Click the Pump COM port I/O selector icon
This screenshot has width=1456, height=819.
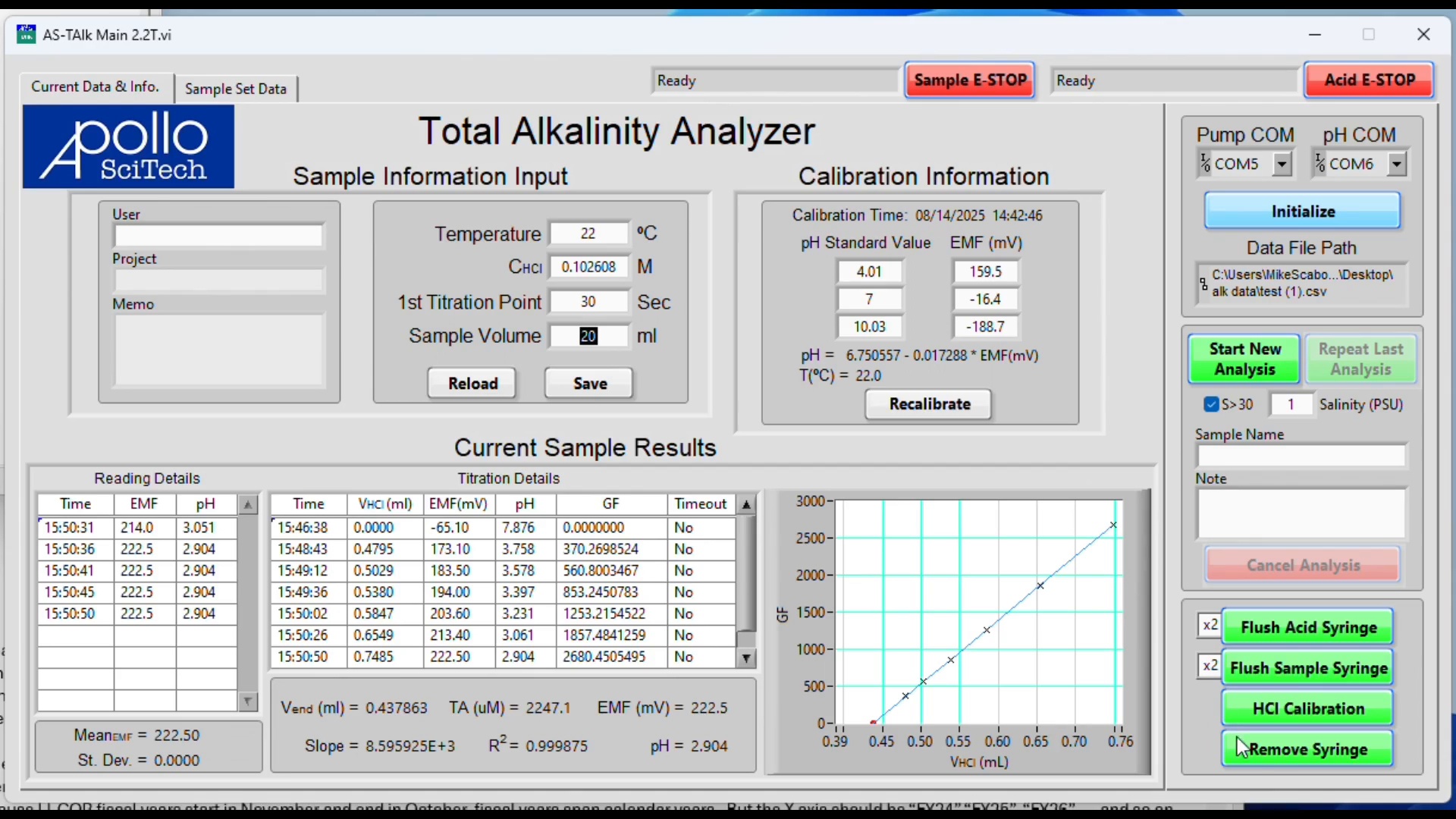pos(1205,164)
